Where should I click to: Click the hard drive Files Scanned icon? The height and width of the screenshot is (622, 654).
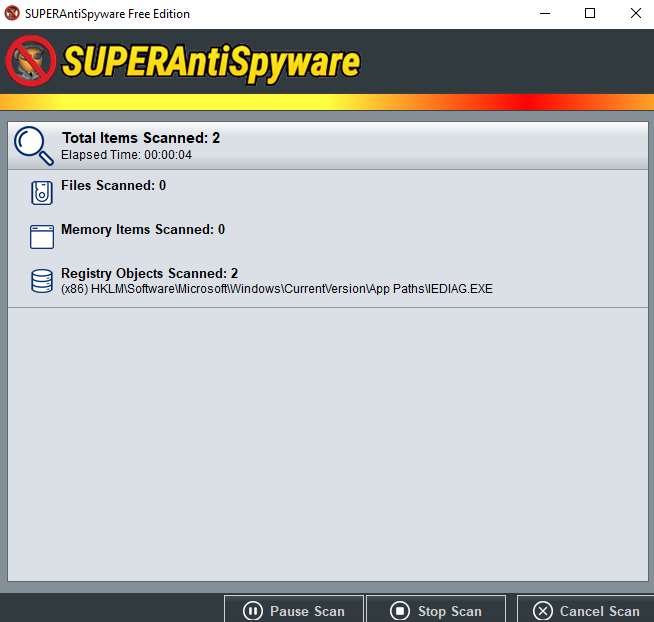(42, 193)
